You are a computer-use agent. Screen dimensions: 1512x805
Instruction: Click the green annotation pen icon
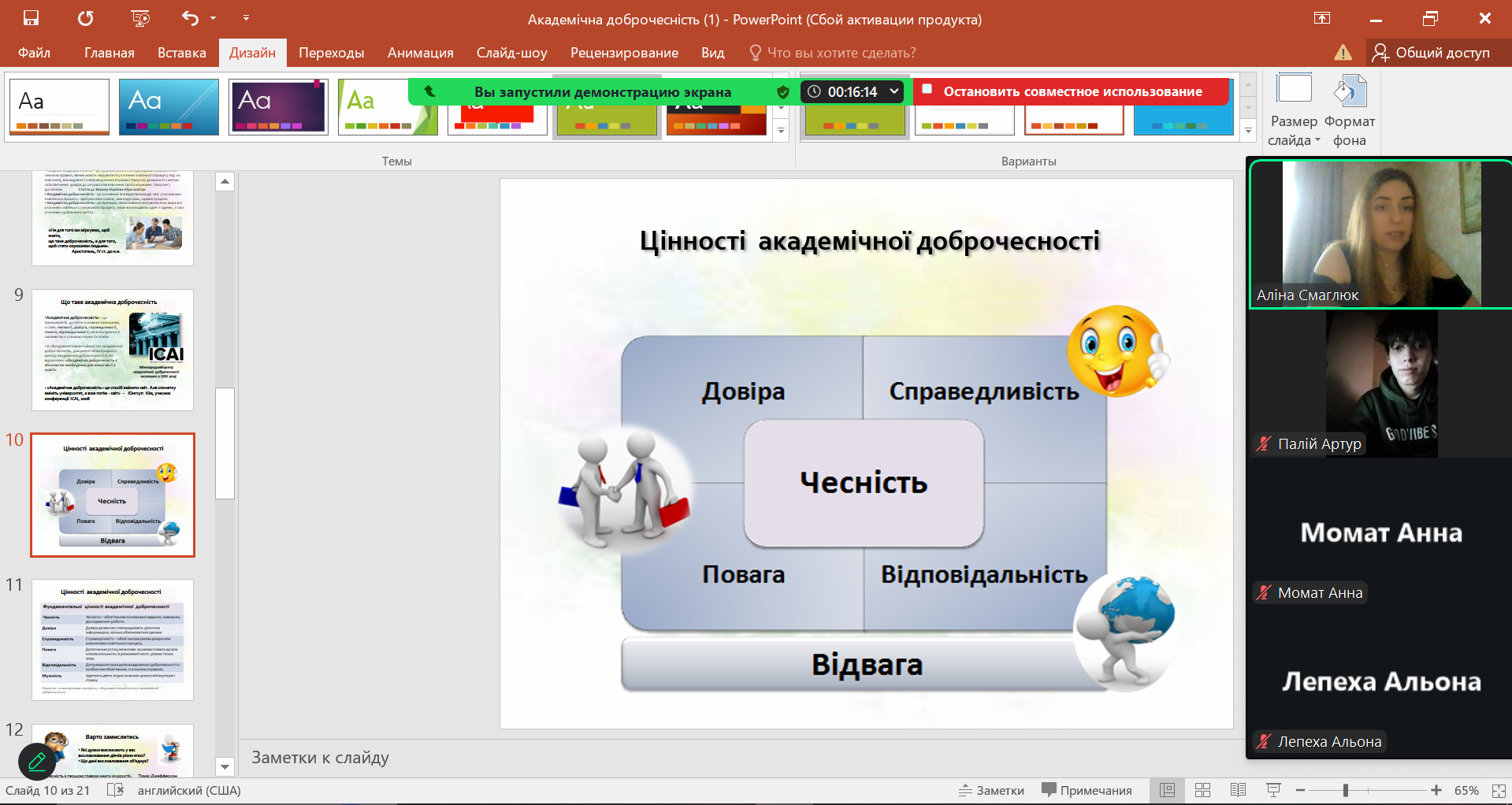(x=37, y=761)
